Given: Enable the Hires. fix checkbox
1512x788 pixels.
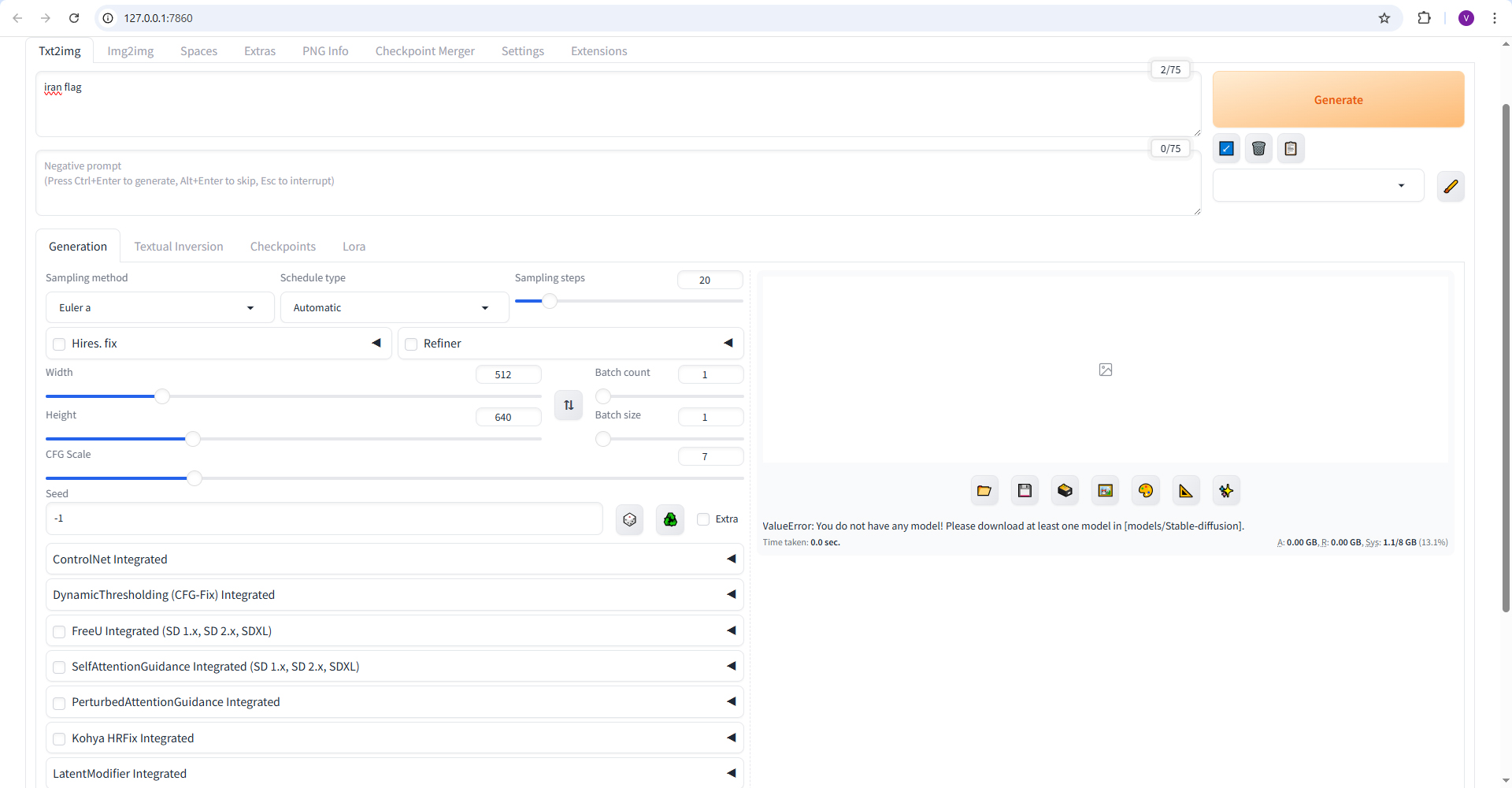Looking at the screenshot, I should pyautogui.click(x=59, y=344).
